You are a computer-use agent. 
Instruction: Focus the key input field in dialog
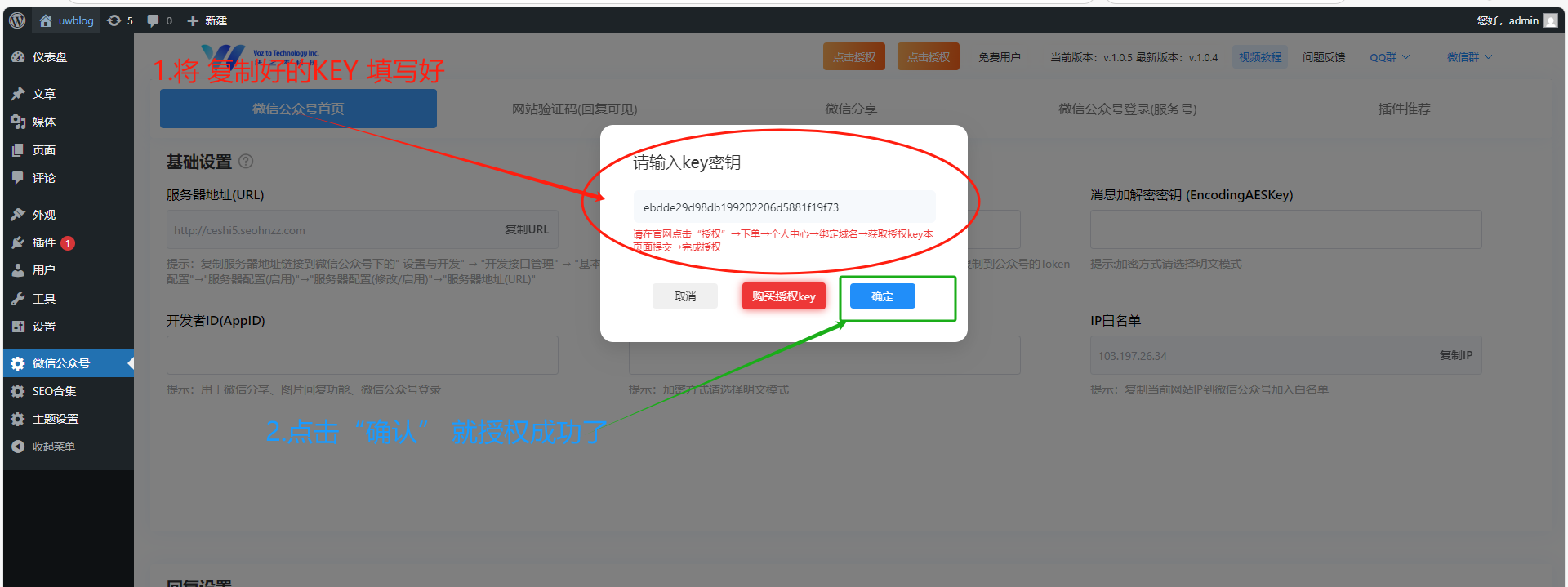click(x=784, y=207)
